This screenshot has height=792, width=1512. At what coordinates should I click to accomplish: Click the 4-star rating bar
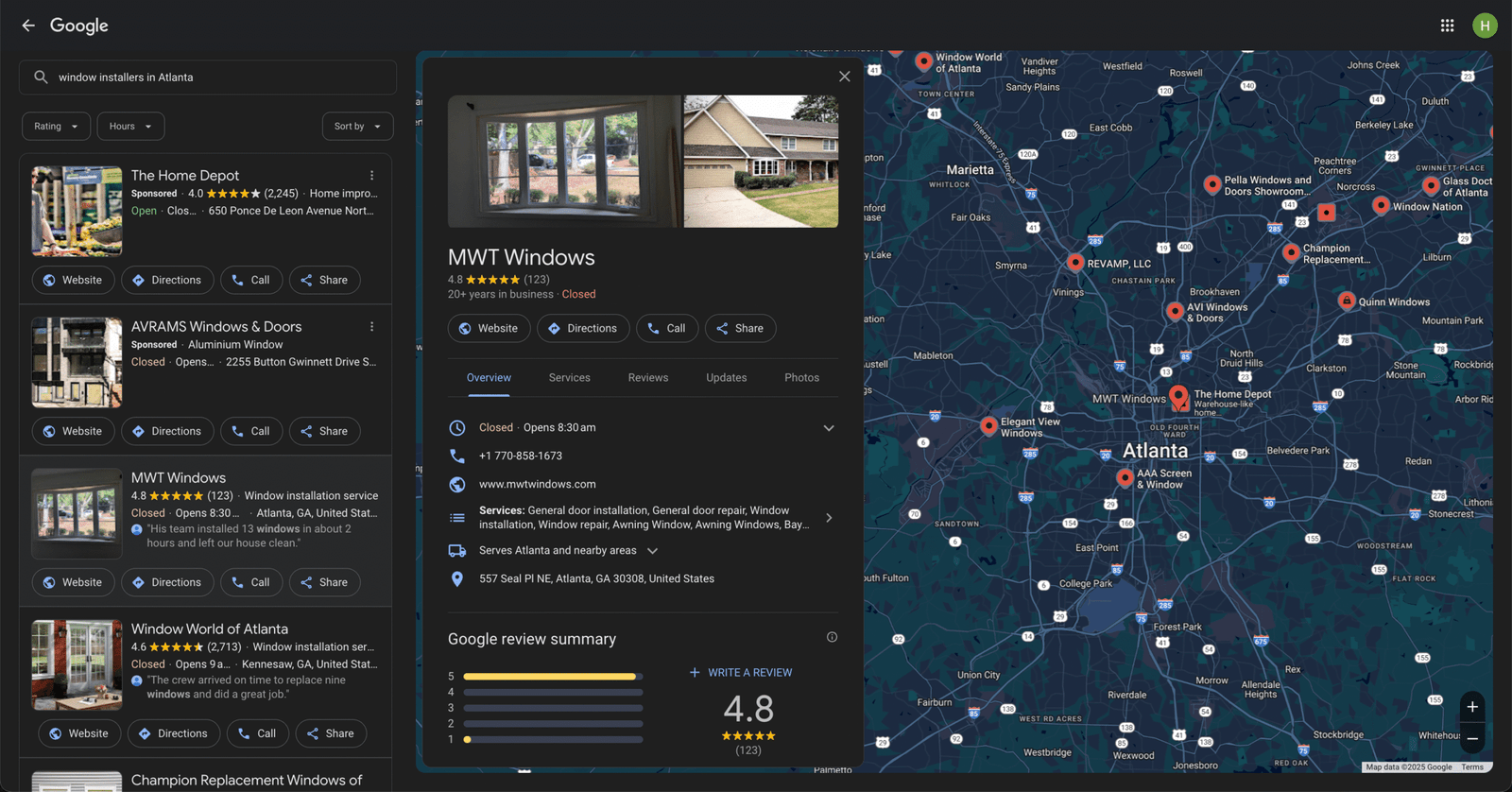tap(553, 693)
